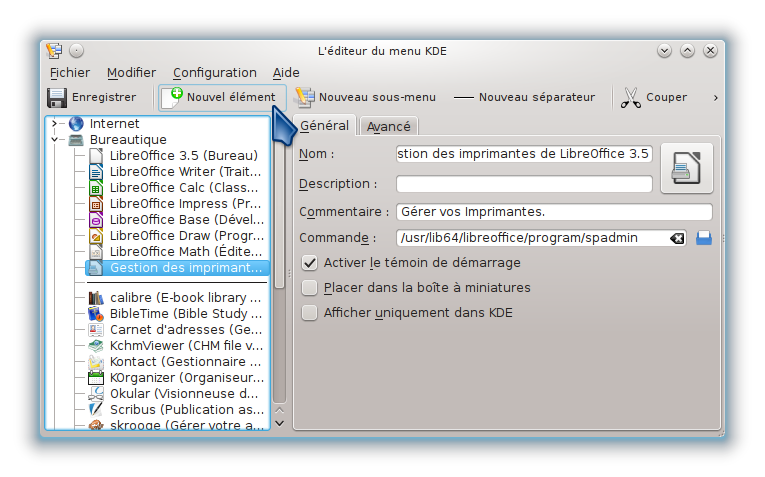
Task: Open the Configuration menu
Action: (x=215, y=73)
